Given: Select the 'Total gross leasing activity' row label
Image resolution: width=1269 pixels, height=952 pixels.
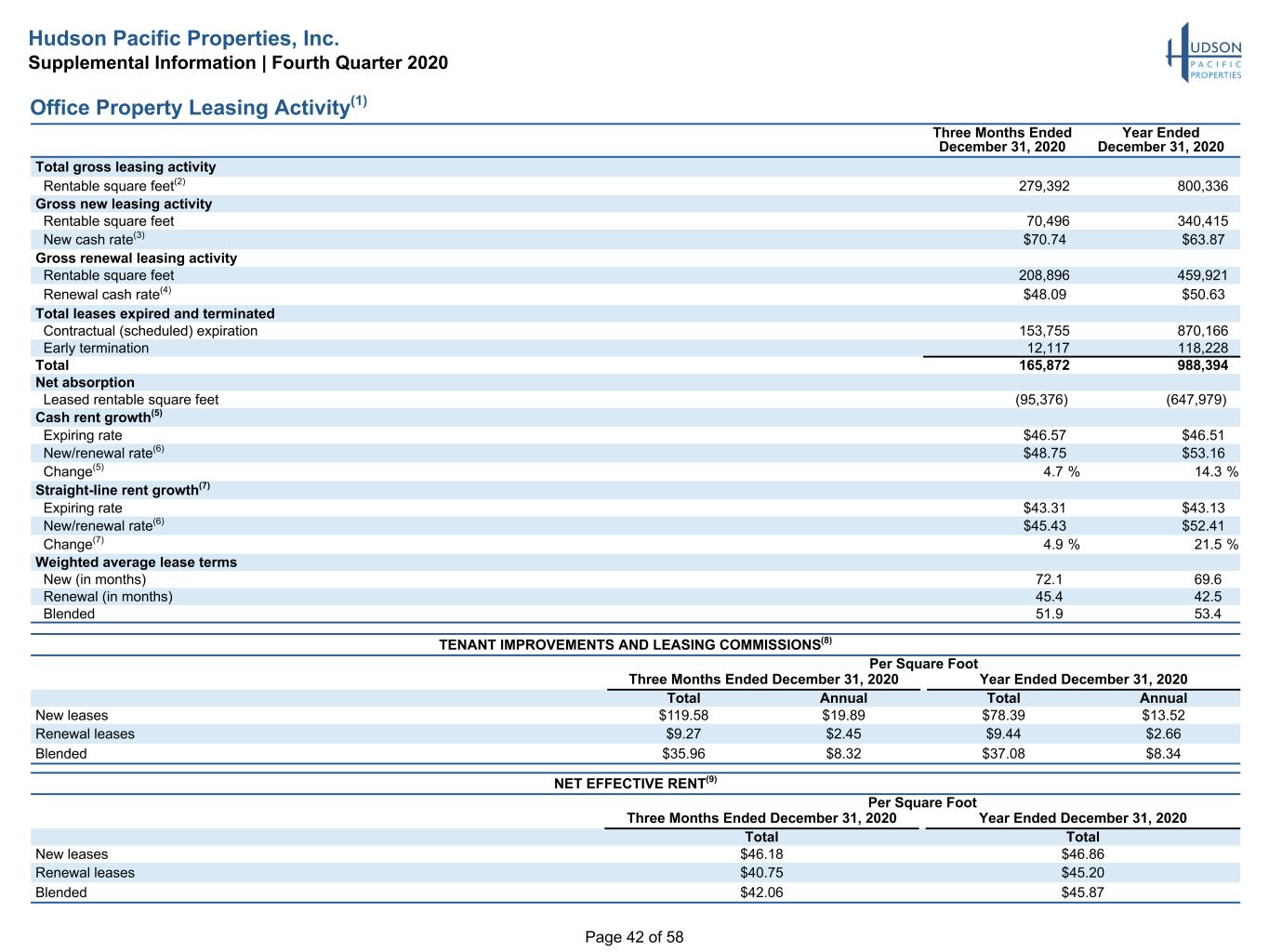Looking at the screenshot, I should click(126, 167).
